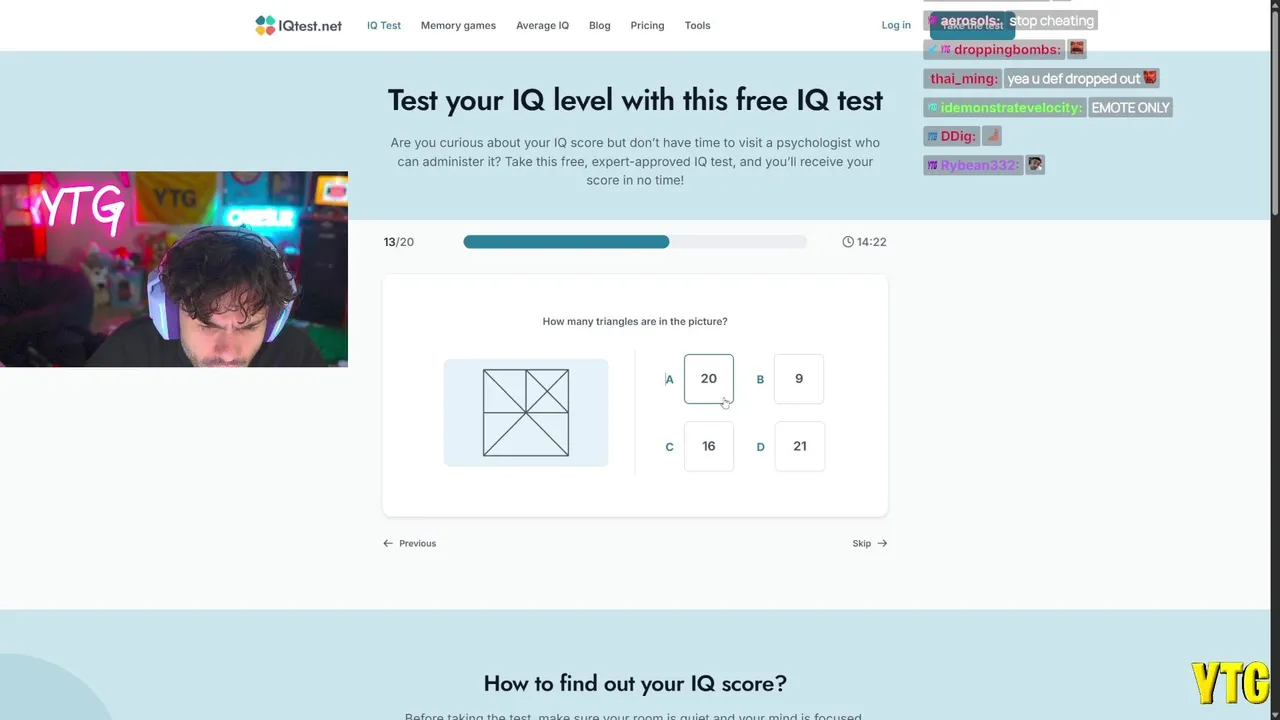Click chat username thai_ming

963,78
